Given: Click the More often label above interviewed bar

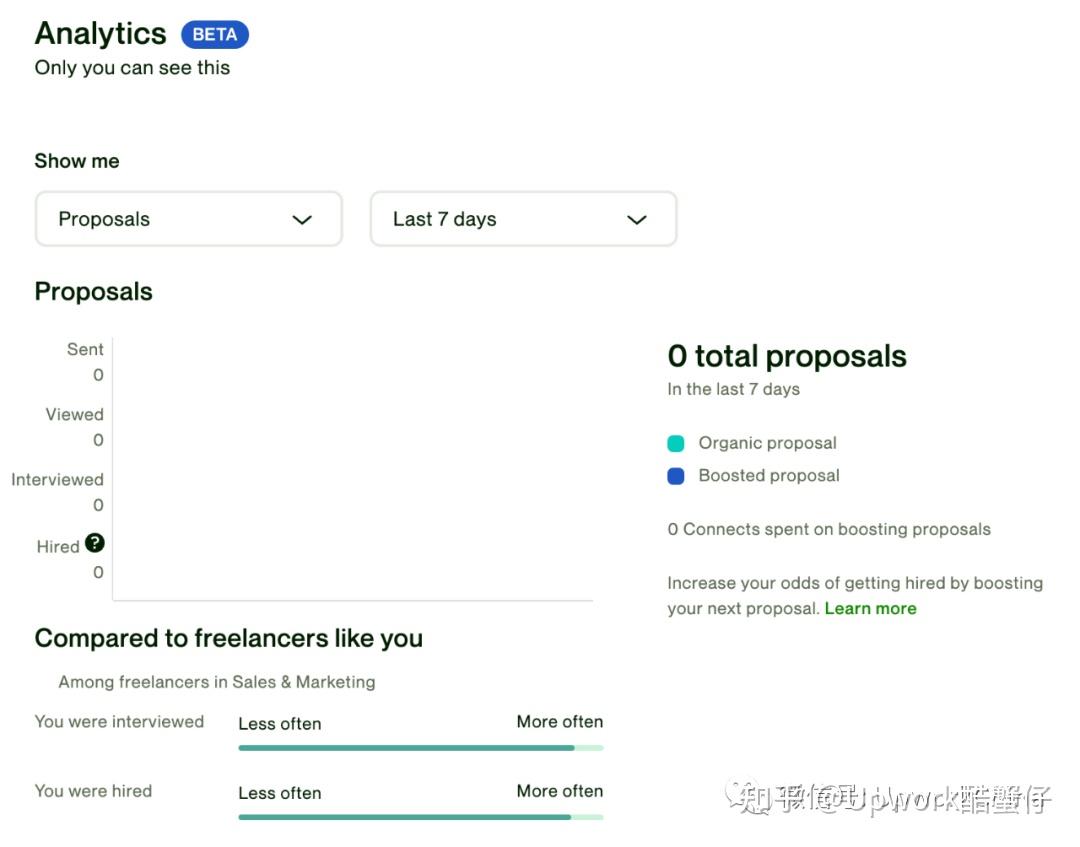Looking at the screenshot, I should [x=559, y=721].
